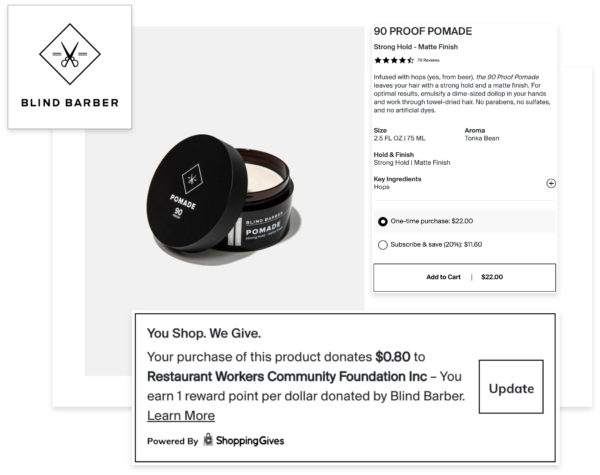Open the 79 Reviews link
Image resolution: width=600 pixels, height=475 pixels.
click(x=428, y=60)
